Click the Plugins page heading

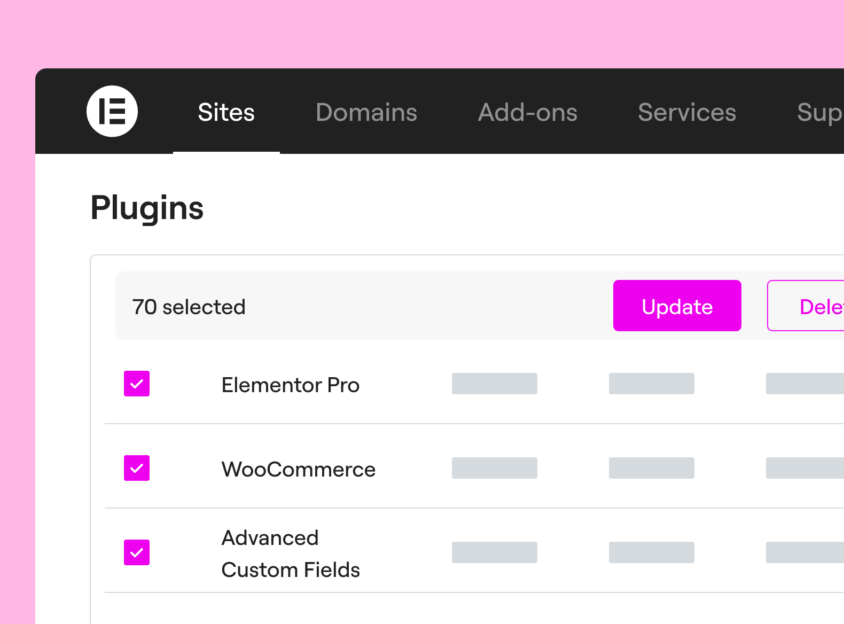point(147,208)
